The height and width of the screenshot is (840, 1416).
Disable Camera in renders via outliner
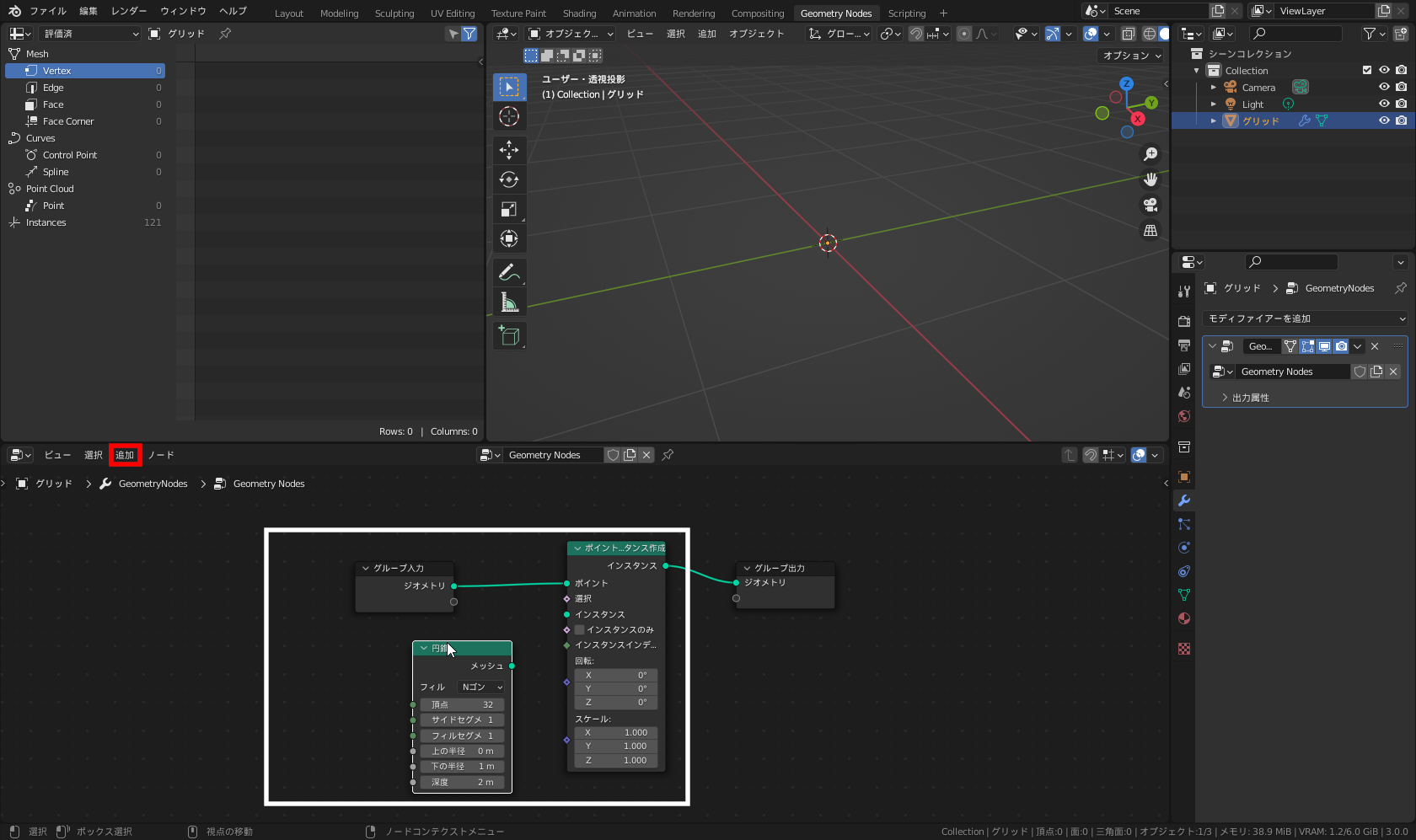[x=1401, y=88]
